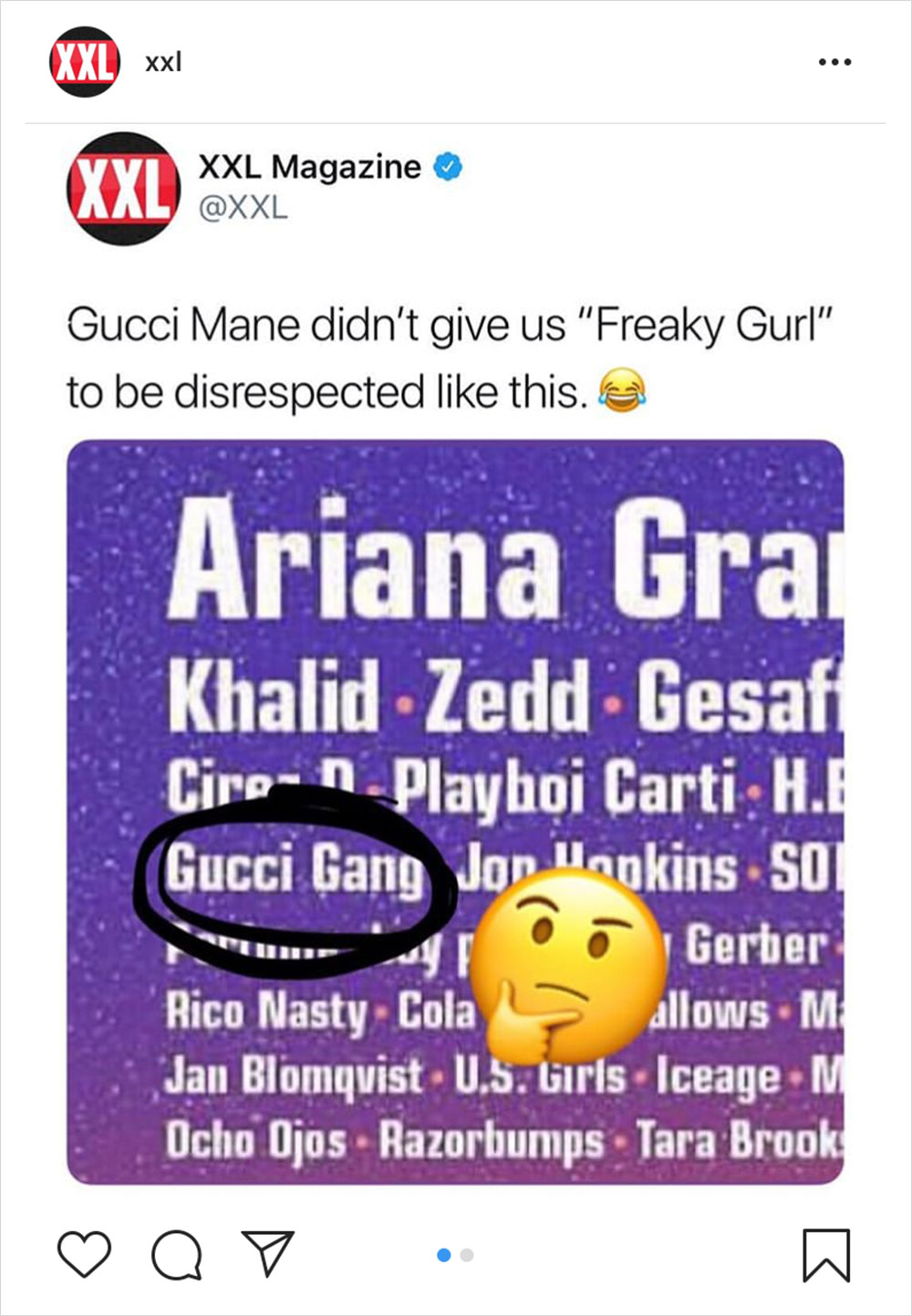
Task: Click the @XXL handle
Action: coord(243,208)
